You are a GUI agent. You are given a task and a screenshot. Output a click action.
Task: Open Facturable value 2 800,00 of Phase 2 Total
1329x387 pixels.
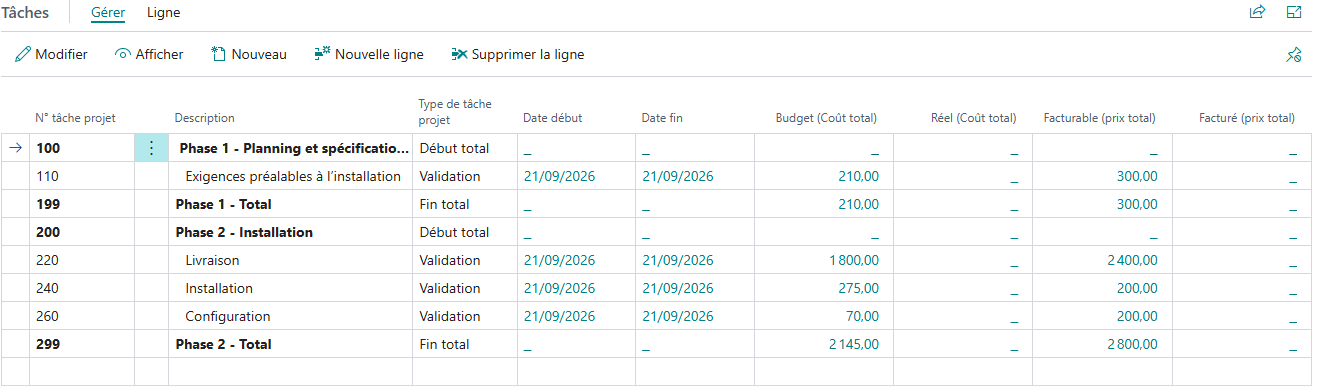1132,344
